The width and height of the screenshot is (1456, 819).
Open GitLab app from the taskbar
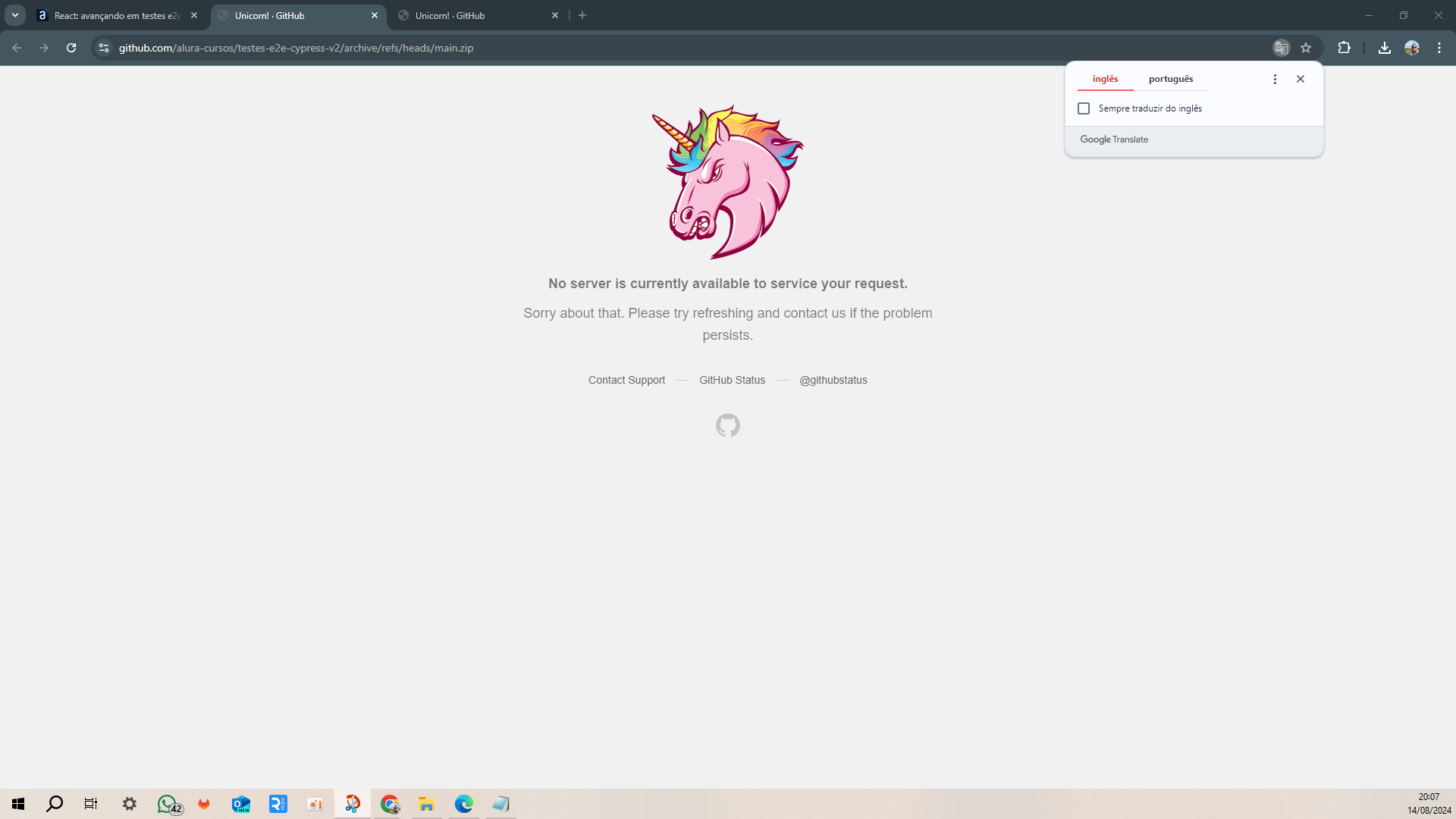[204, 804]
